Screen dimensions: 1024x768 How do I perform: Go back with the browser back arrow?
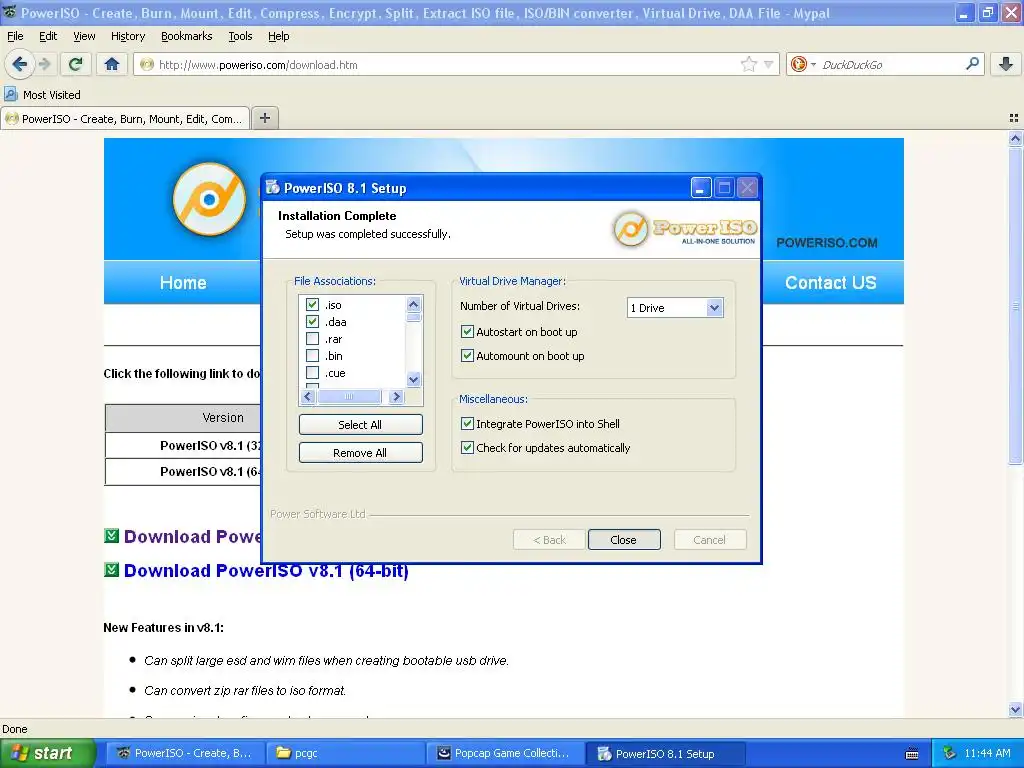pyautogui.click(x=19, y=64)
